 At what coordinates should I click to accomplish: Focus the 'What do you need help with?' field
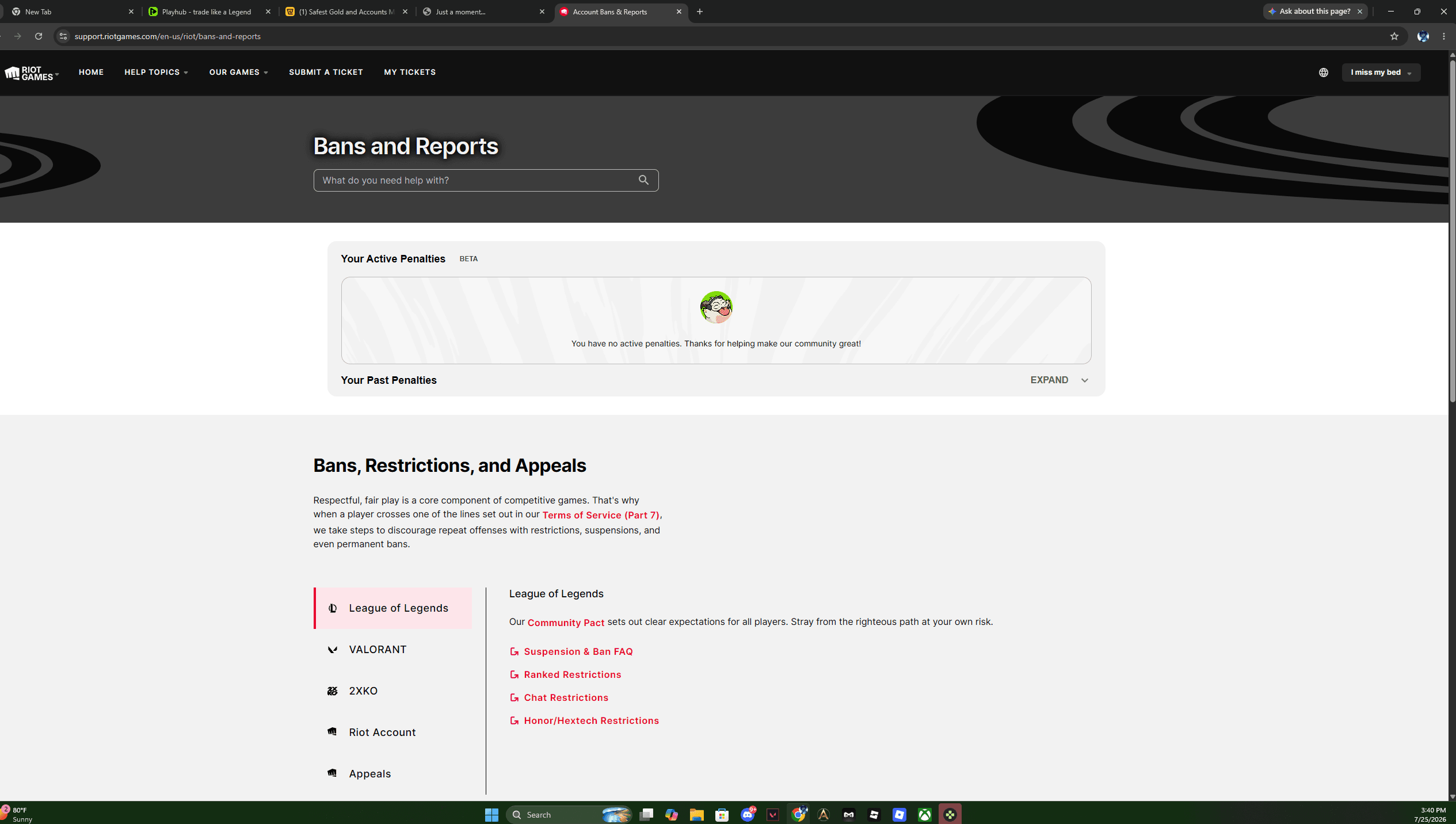click(486, 180)
